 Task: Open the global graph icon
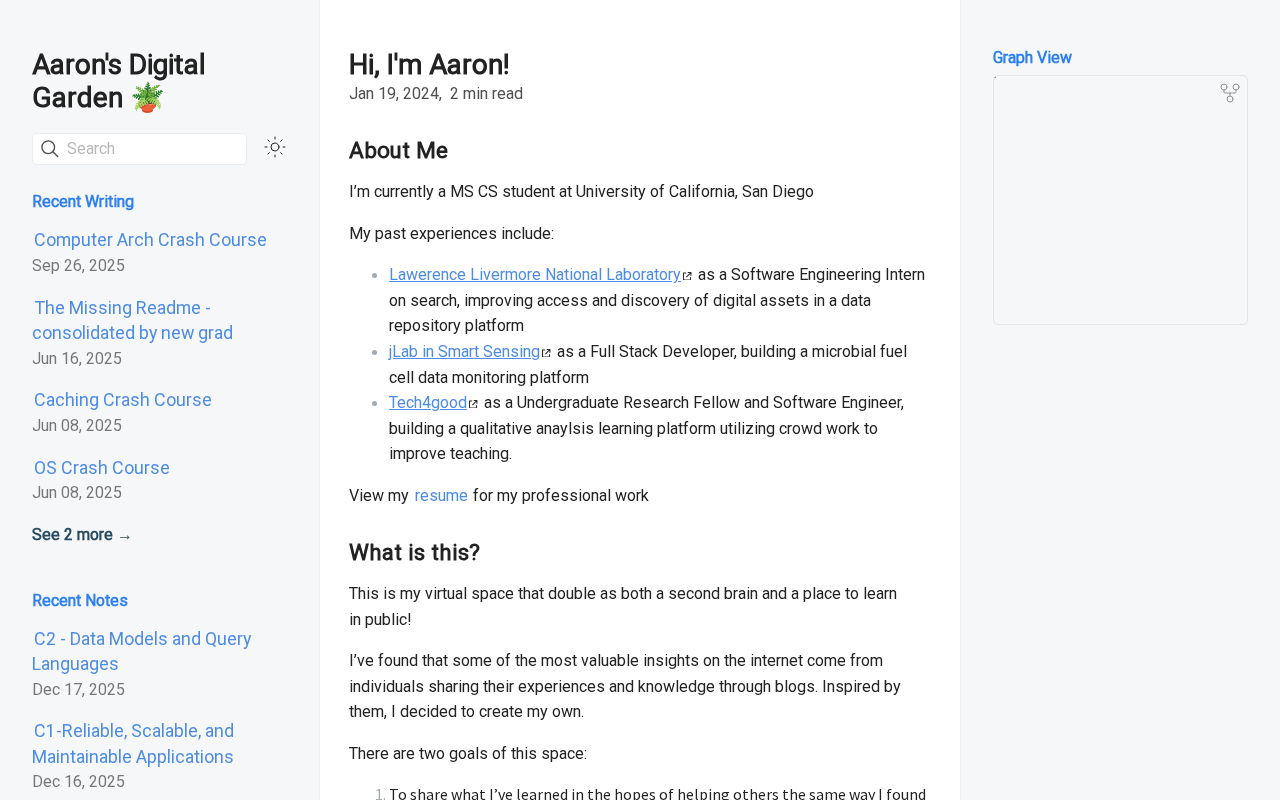pyautogui.click(x=1230, y=93)
